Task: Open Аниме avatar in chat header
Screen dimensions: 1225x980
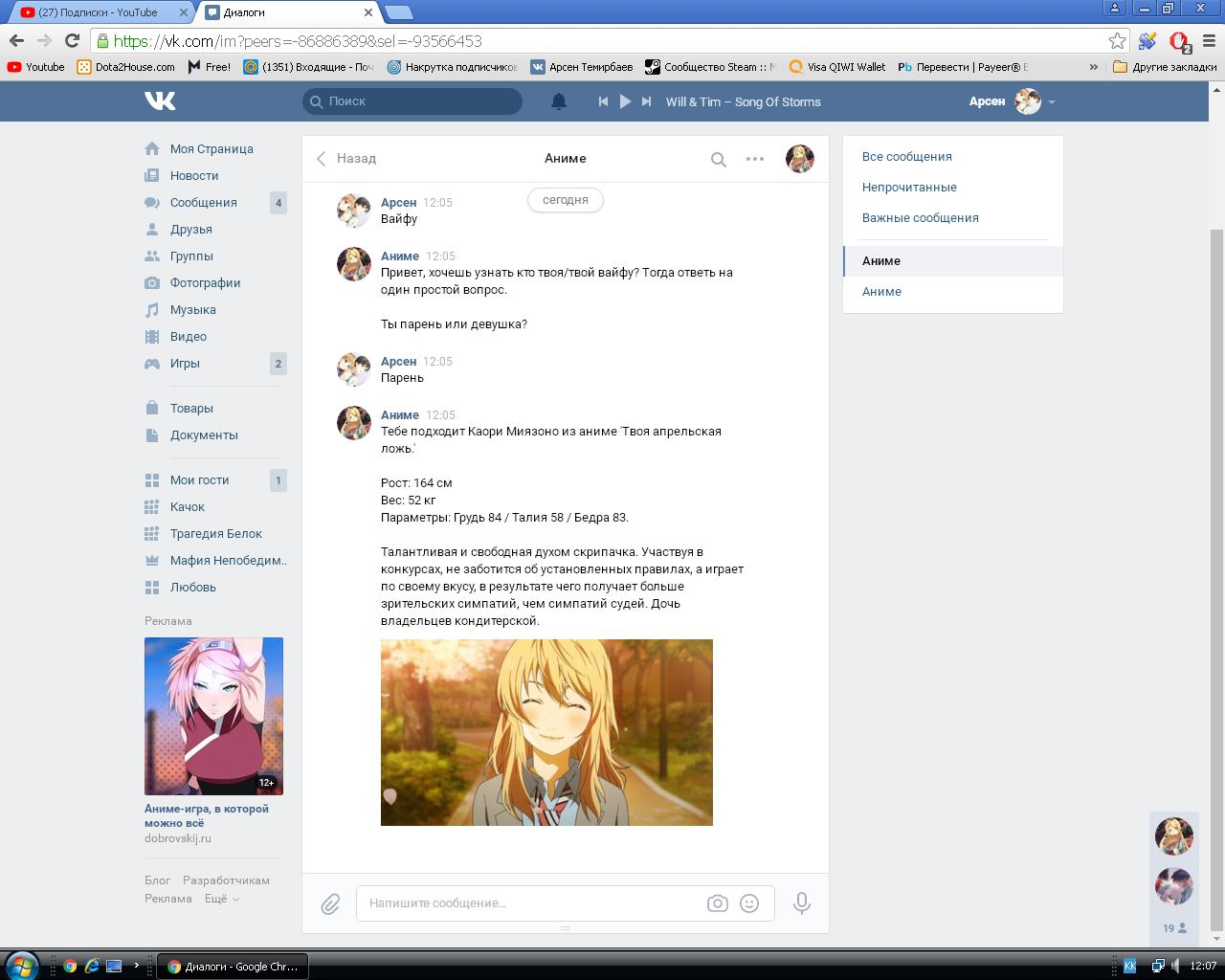Action: (x=800, y=159)
